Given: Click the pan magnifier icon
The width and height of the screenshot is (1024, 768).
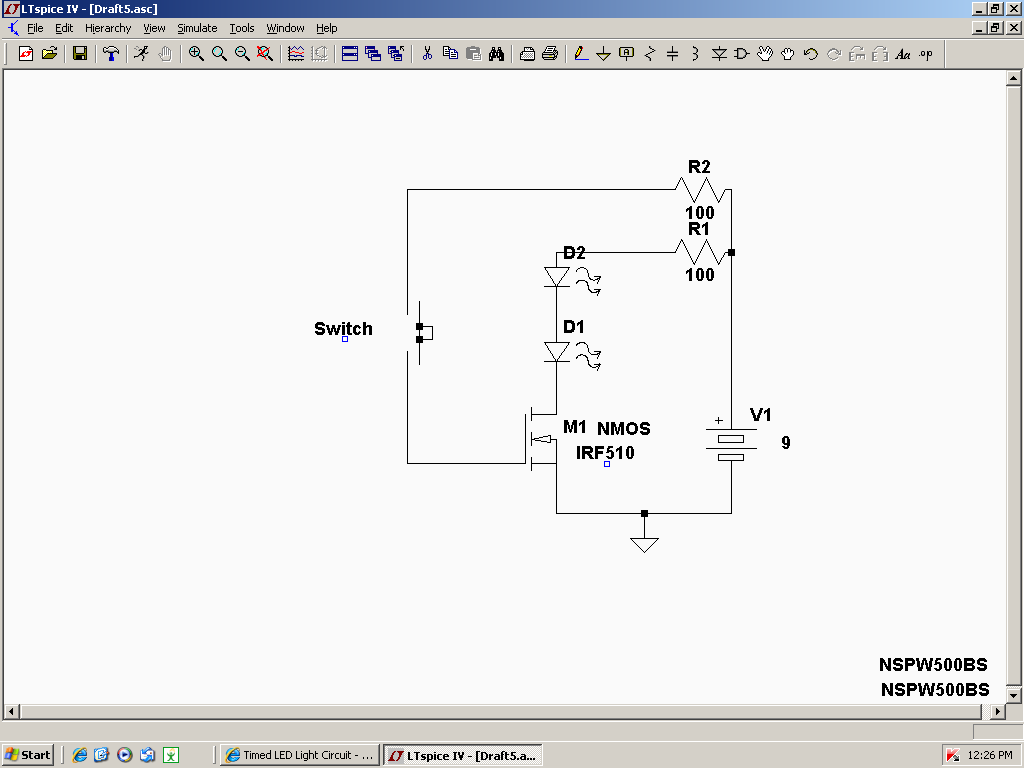Looking at the screenshot, I should pyautogui.click(x=219, y=54).
